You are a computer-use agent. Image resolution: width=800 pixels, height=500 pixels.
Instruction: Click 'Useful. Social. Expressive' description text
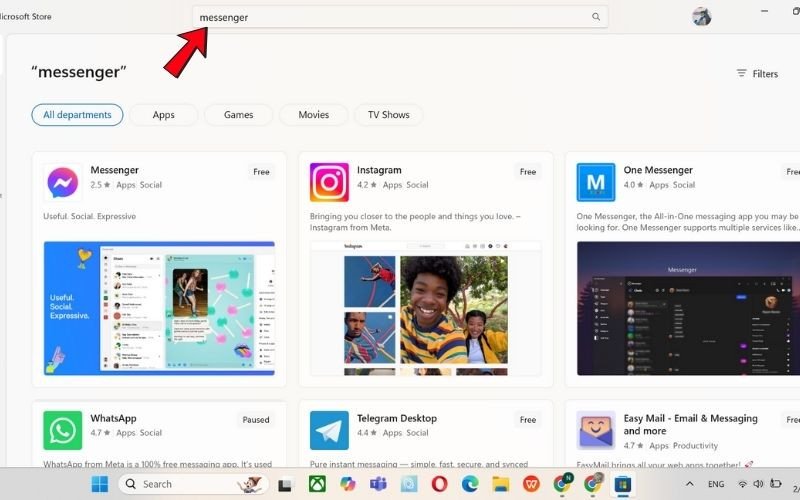click(89, 216)
